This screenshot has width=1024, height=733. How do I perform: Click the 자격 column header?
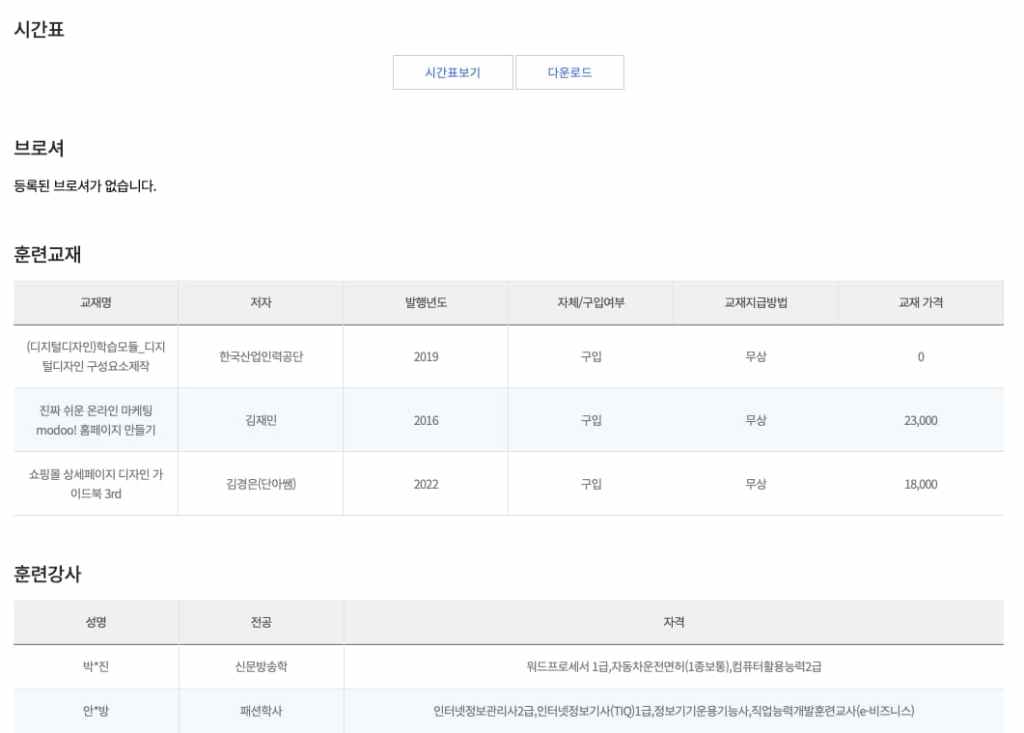674,623
